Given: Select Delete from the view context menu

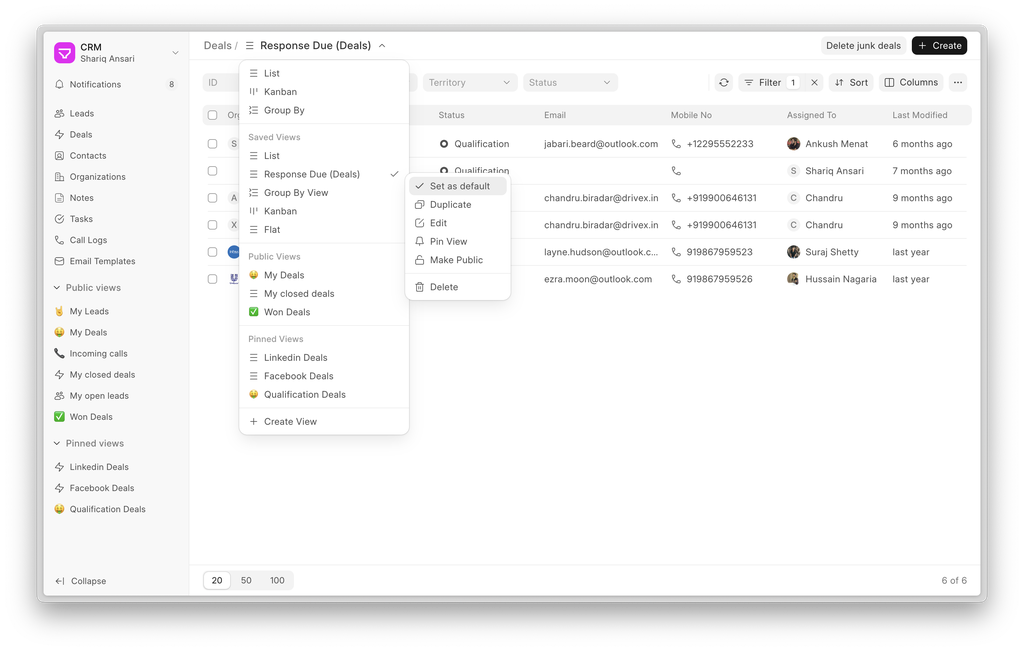Looking at the screenshot, I should click(x=443, y=287).
